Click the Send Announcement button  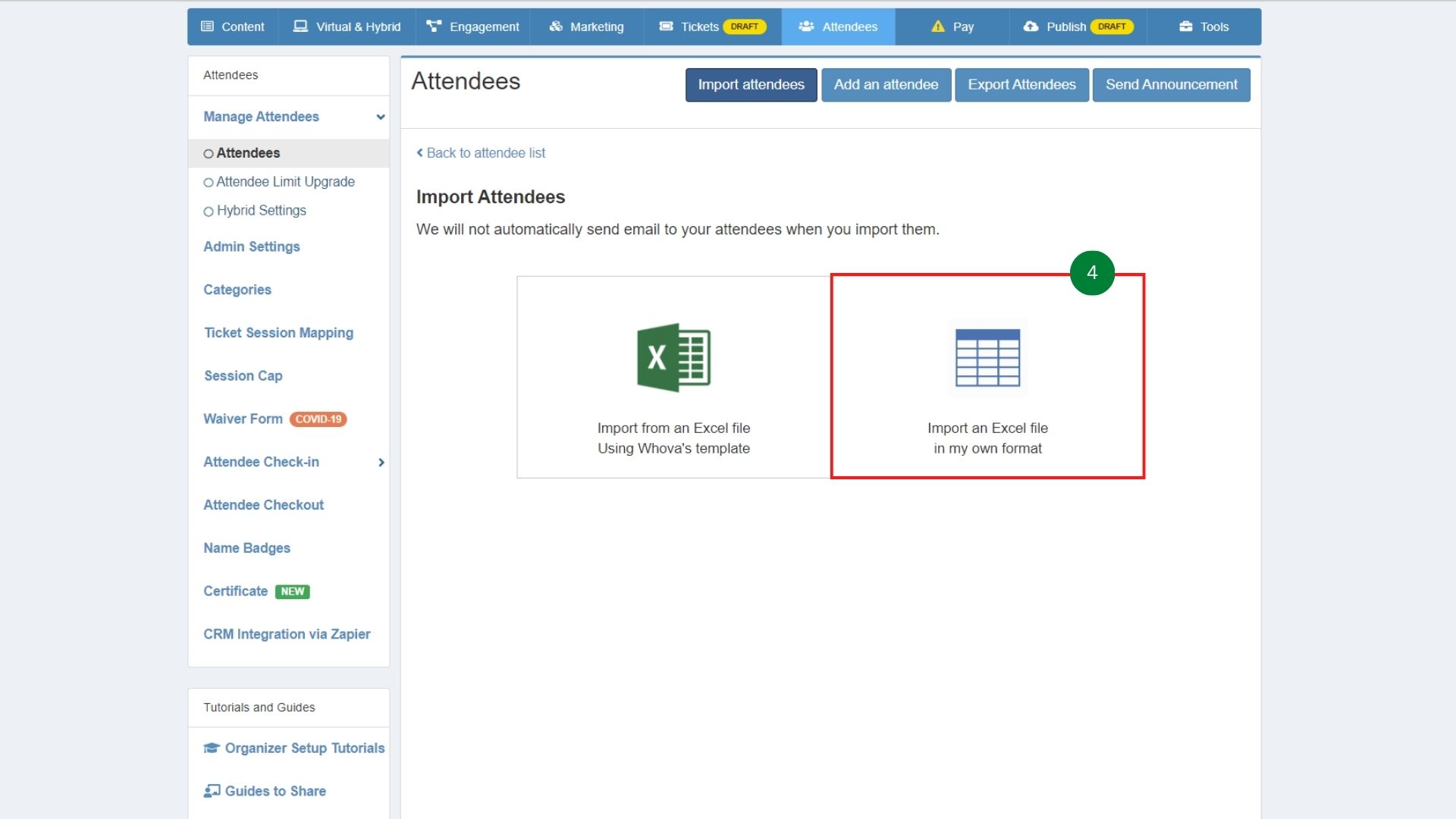pos(1171,85)
